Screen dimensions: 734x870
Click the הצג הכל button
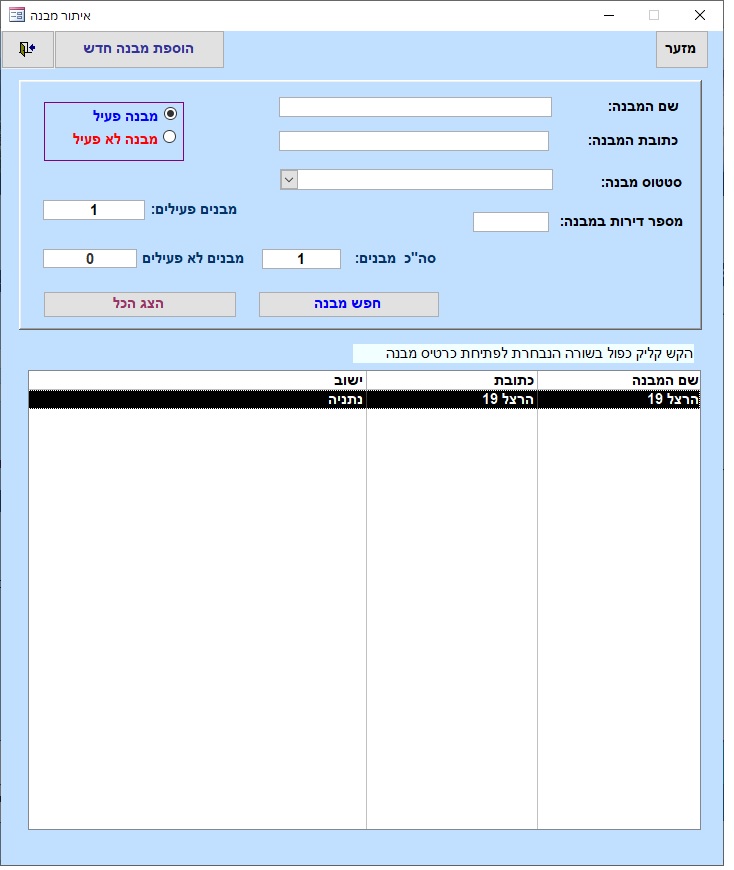click(140, 304)
